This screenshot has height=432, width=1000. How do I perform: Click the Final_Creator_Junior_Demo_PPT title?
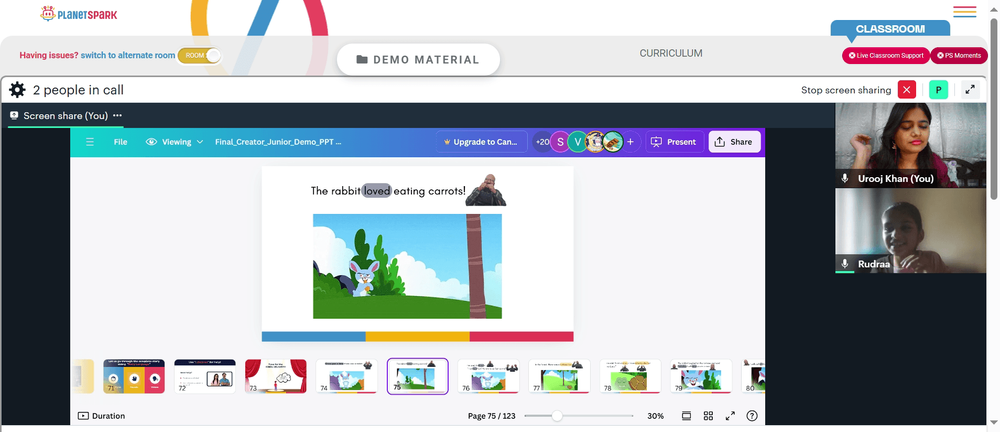point(278,142)
